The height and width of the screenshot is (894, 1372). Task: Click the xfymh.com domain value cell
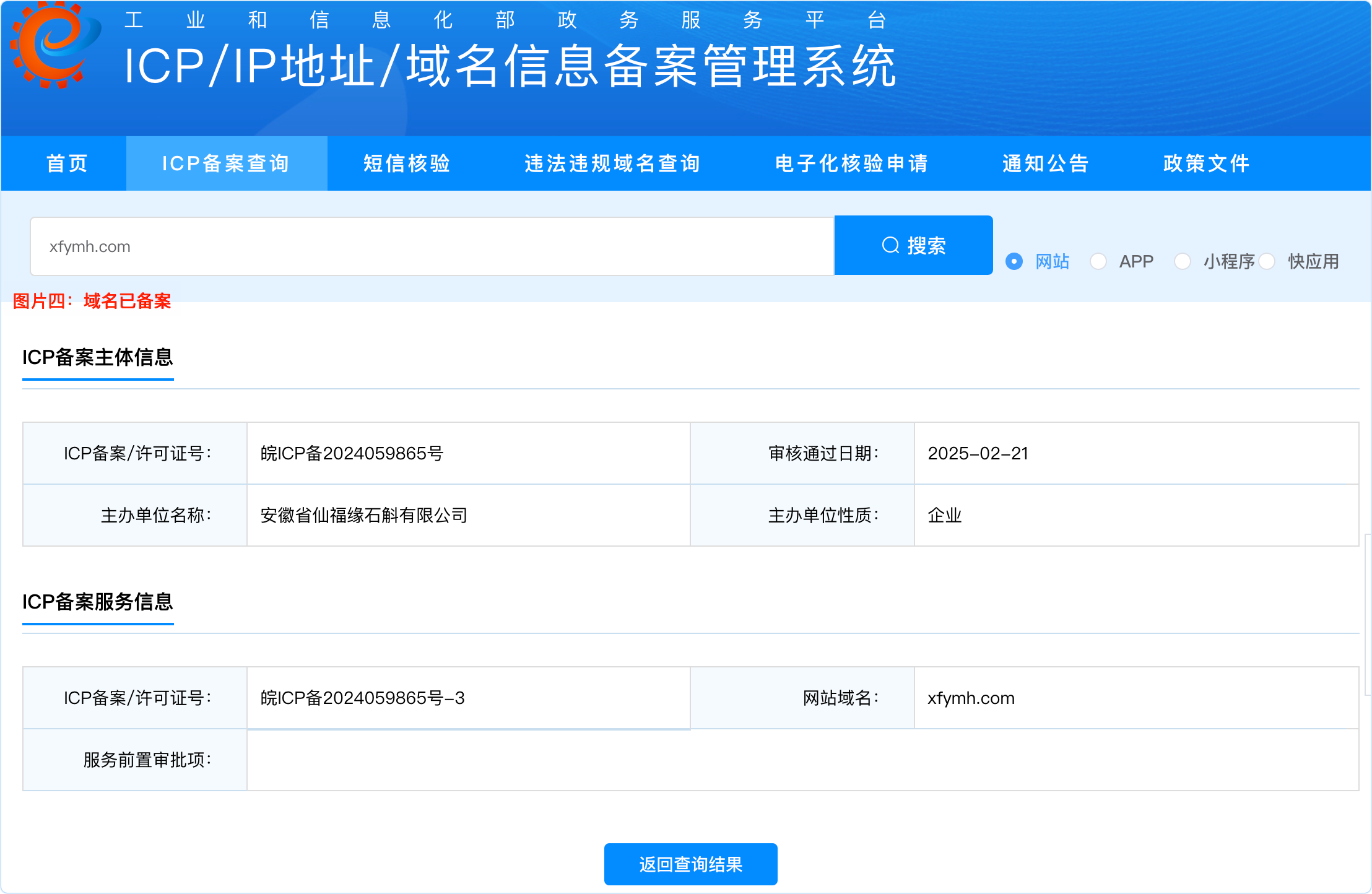[971, 698]
